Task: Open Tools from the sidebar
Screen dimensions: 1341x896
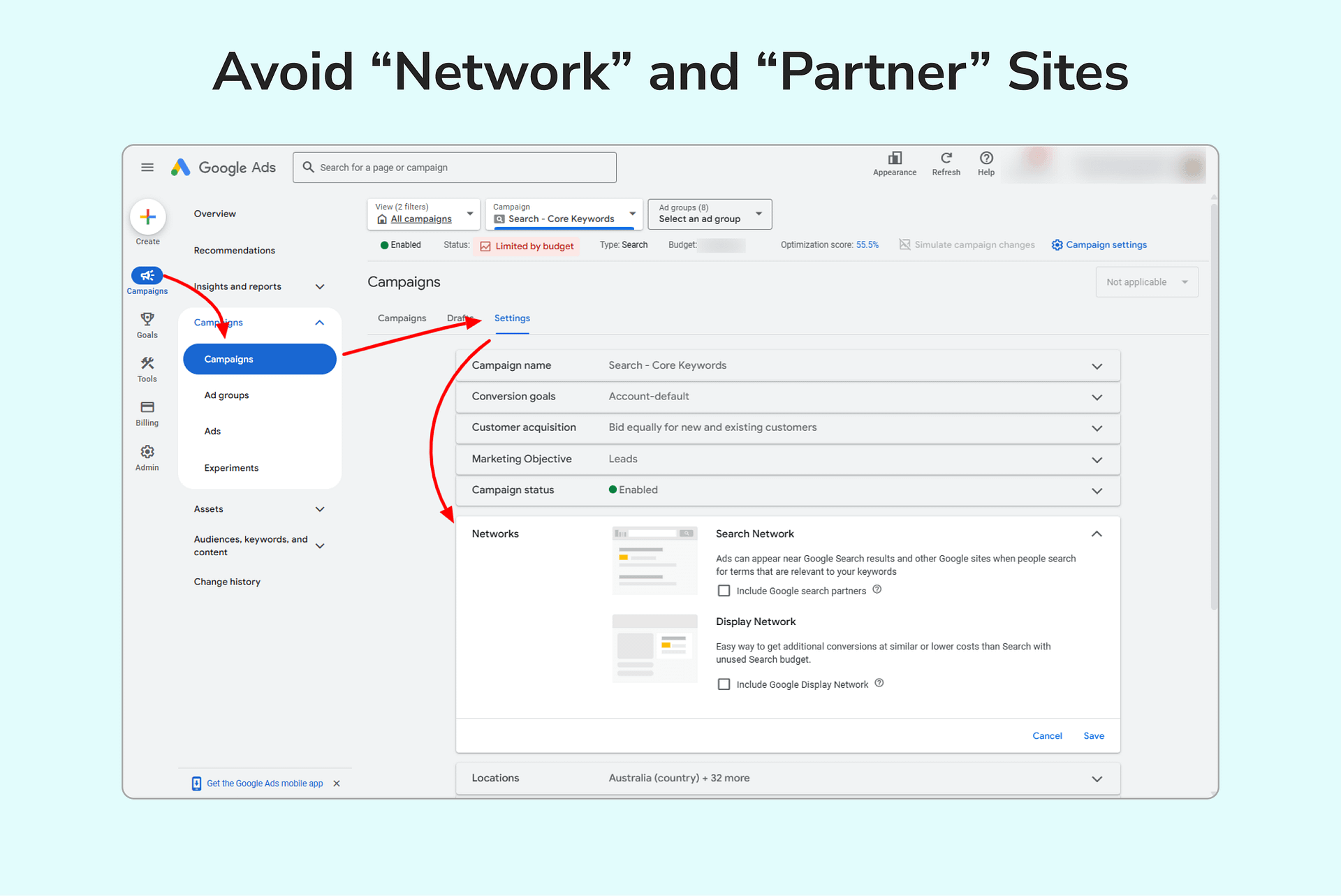Action: pos(147,369)
